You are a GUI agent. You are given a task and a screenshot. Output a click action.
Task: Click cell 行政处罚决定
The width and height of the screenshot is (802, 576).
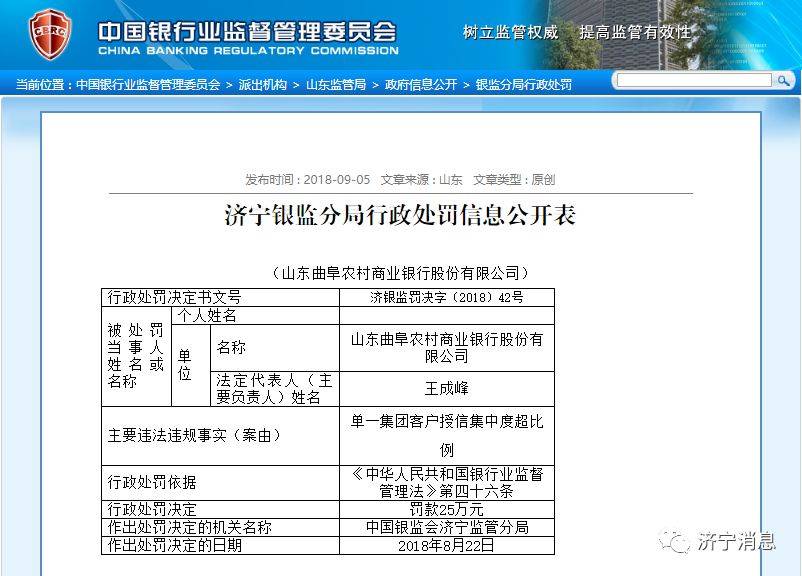(220, 509)
